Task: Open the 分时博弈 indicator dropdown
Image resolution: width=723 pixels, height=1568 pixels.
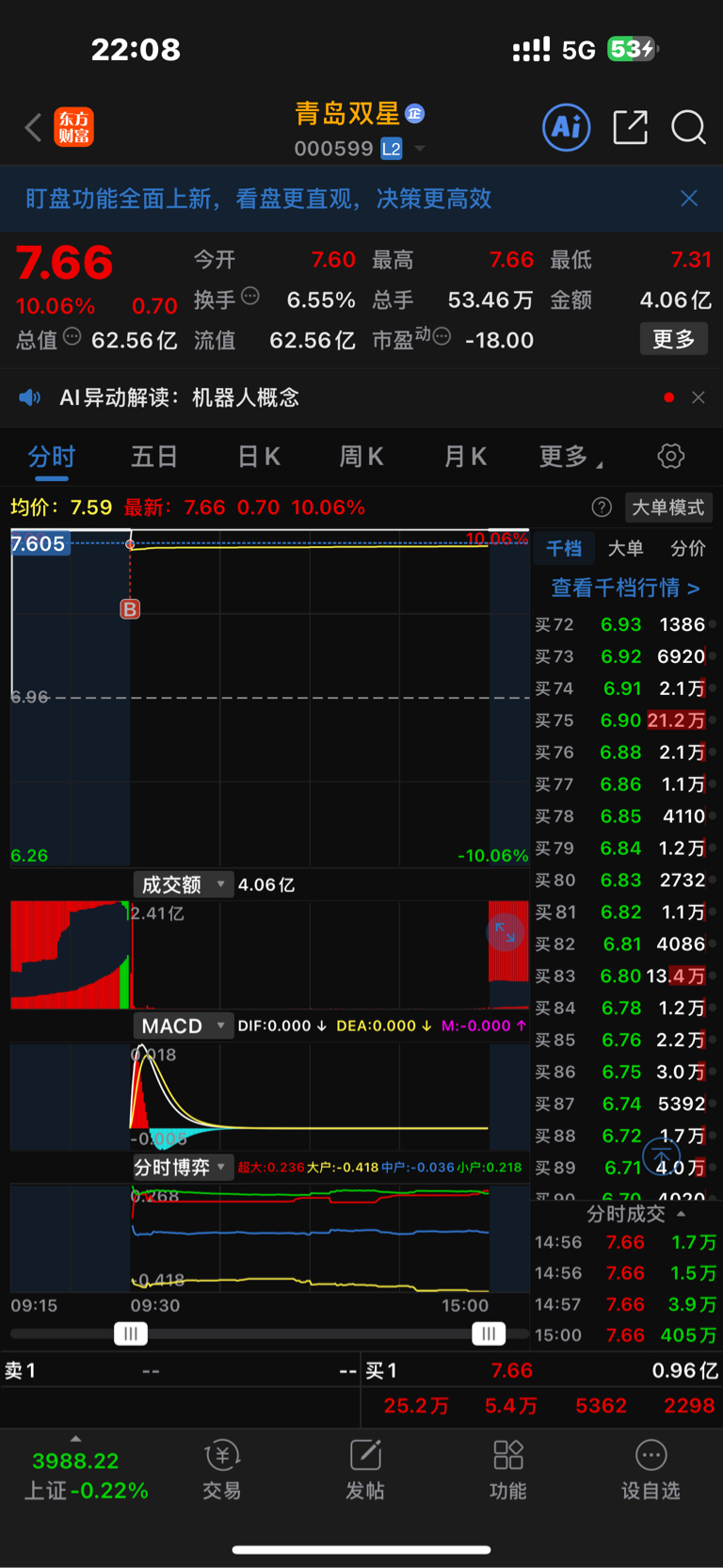Action: pos(184,1168)
